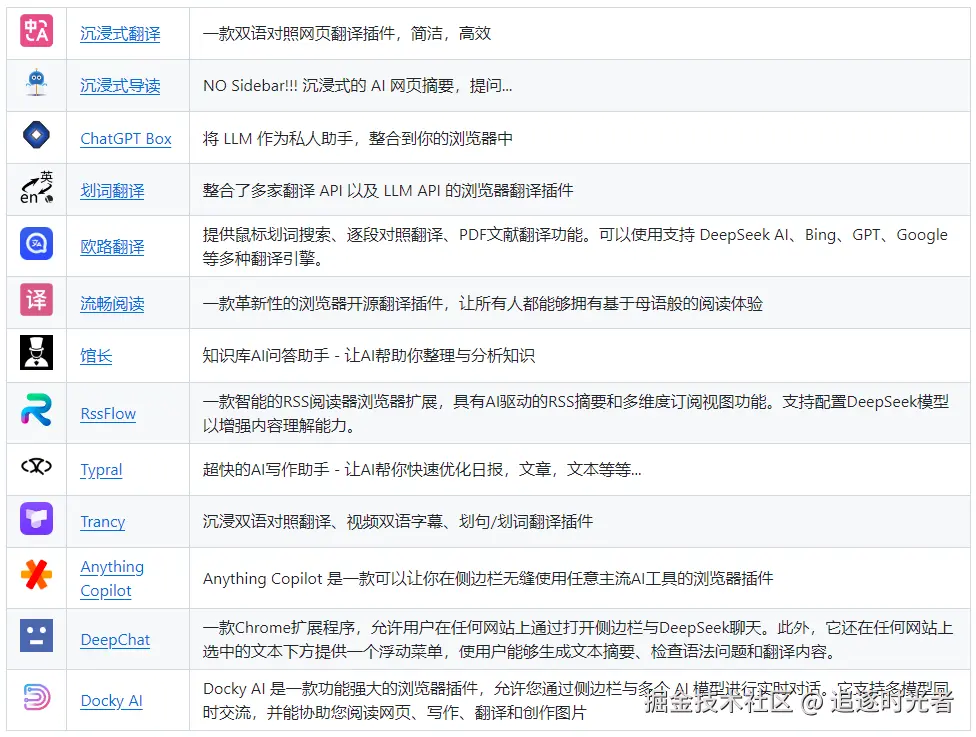976x737 pixels.
Task: Select text '知识库AI问答助手'
Action: (x=266, y=355)
